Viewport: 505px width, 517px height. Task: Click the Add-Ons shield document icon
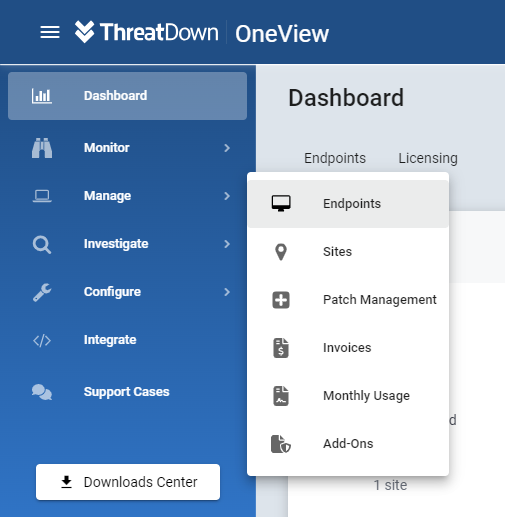pyautogui.click(x=281, y=444)
